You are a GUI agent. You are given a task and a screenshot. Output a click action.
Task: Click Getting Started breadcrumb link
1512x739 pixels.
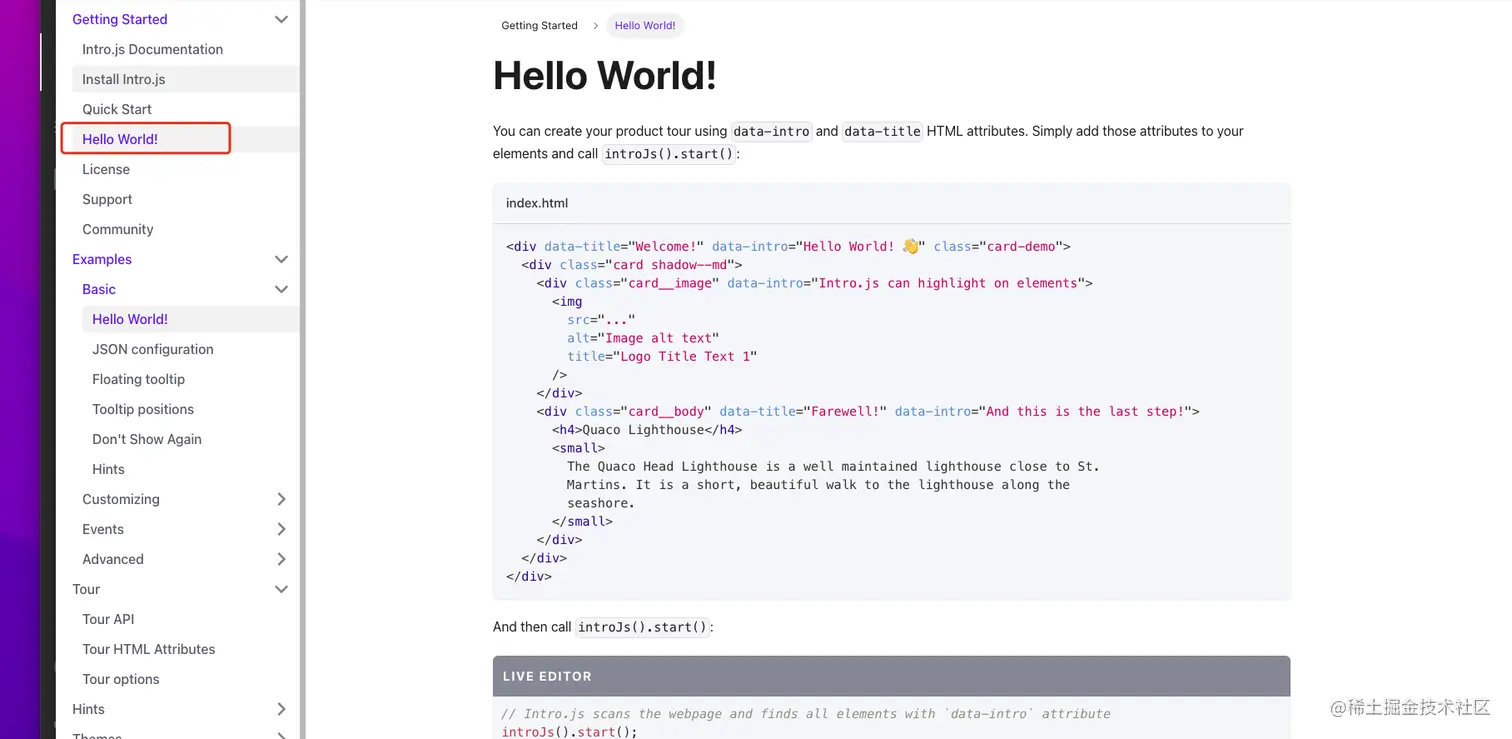tap(539, 25)
